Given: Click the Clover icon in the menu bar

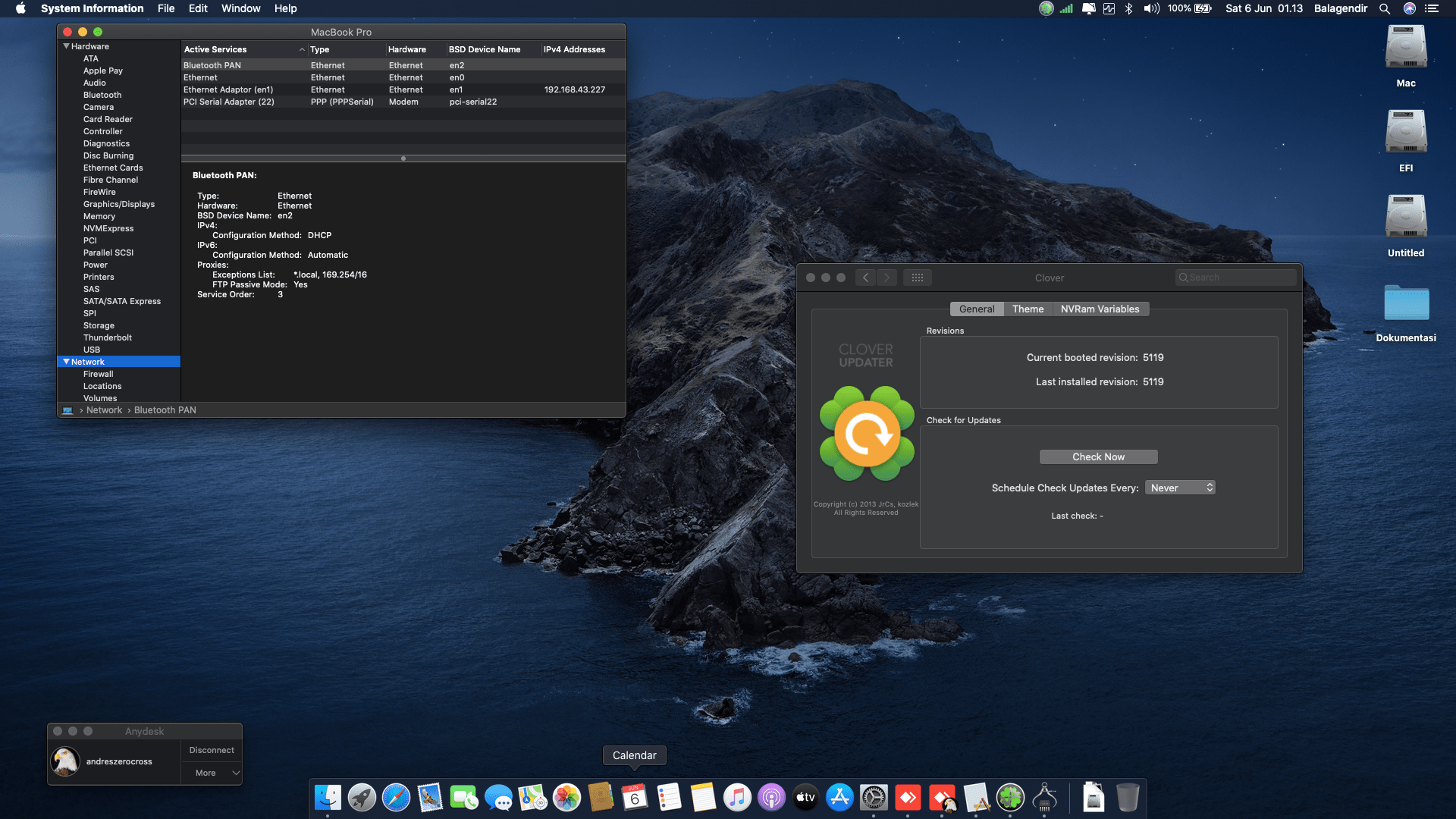Looking at the screenshot, I should [x=1046, y=8].
